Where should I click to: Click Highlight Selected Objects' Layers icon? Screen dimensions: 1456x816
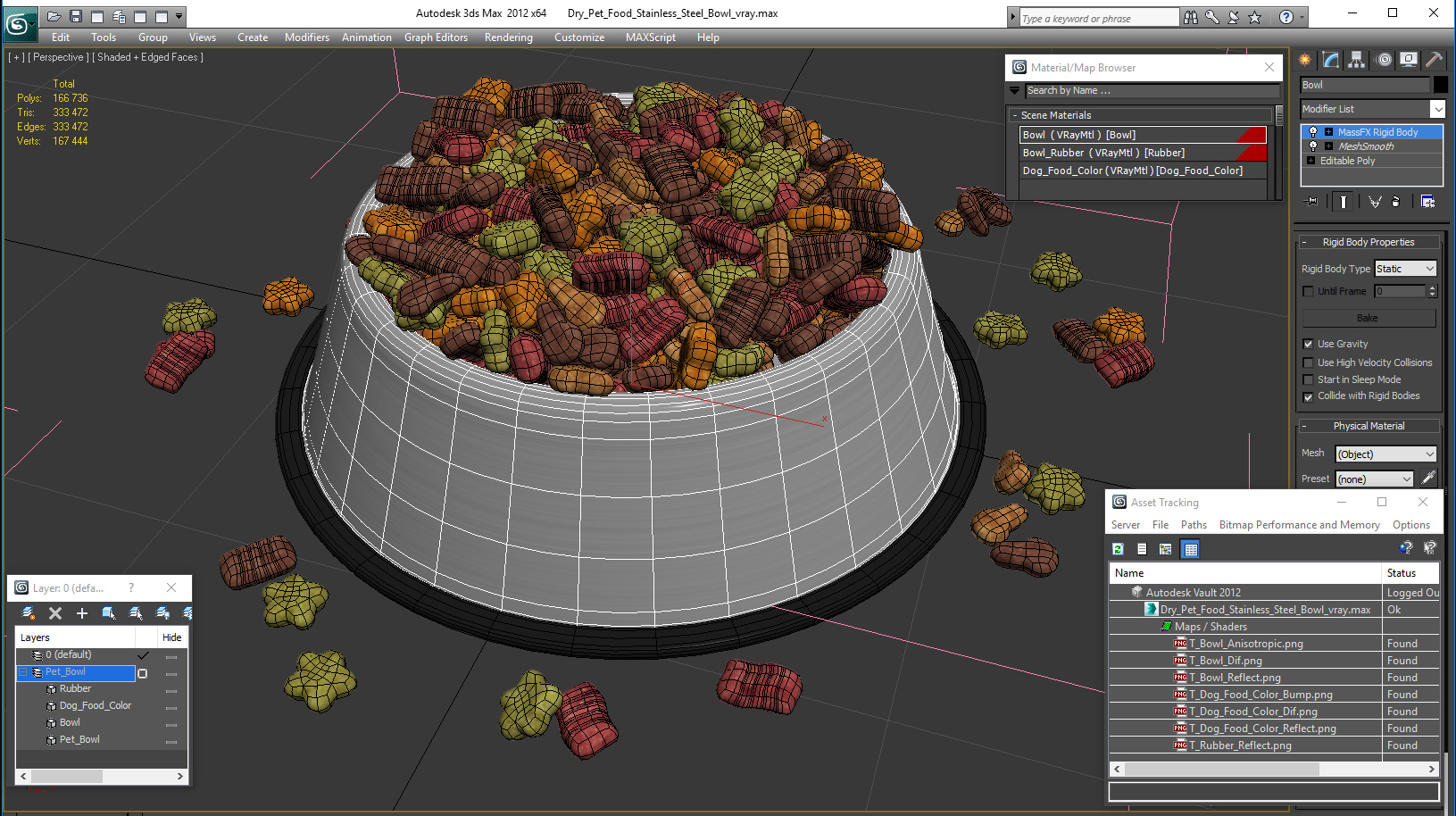coord(136,613)
